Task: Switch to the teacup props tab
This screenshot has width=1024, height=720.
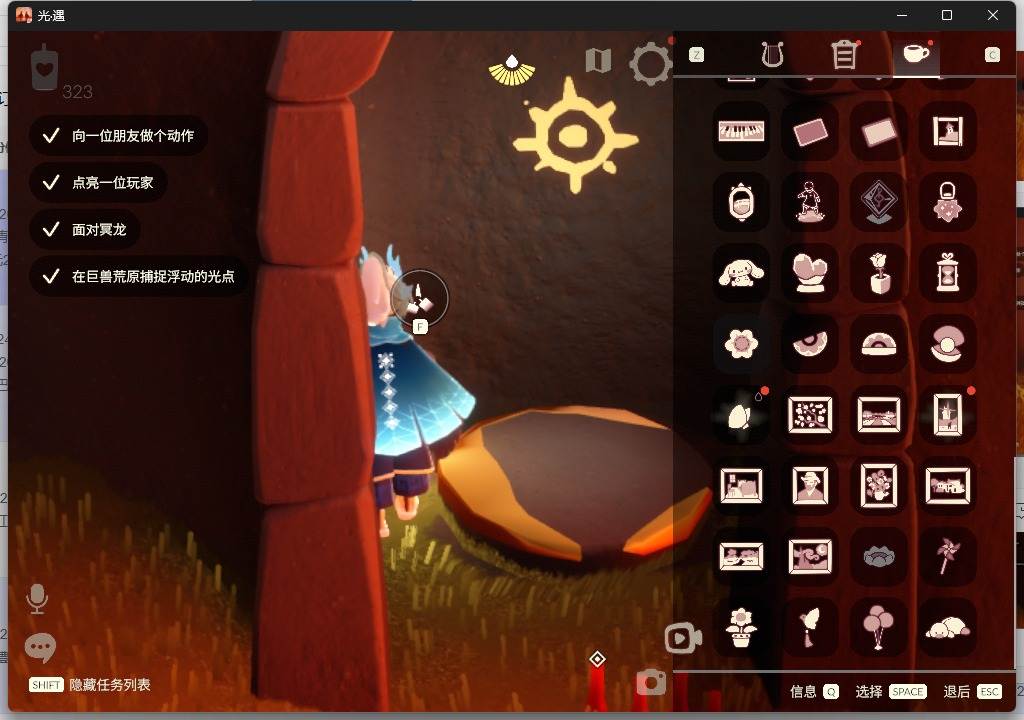Action: pyautogui.click(x=916, y=54)
